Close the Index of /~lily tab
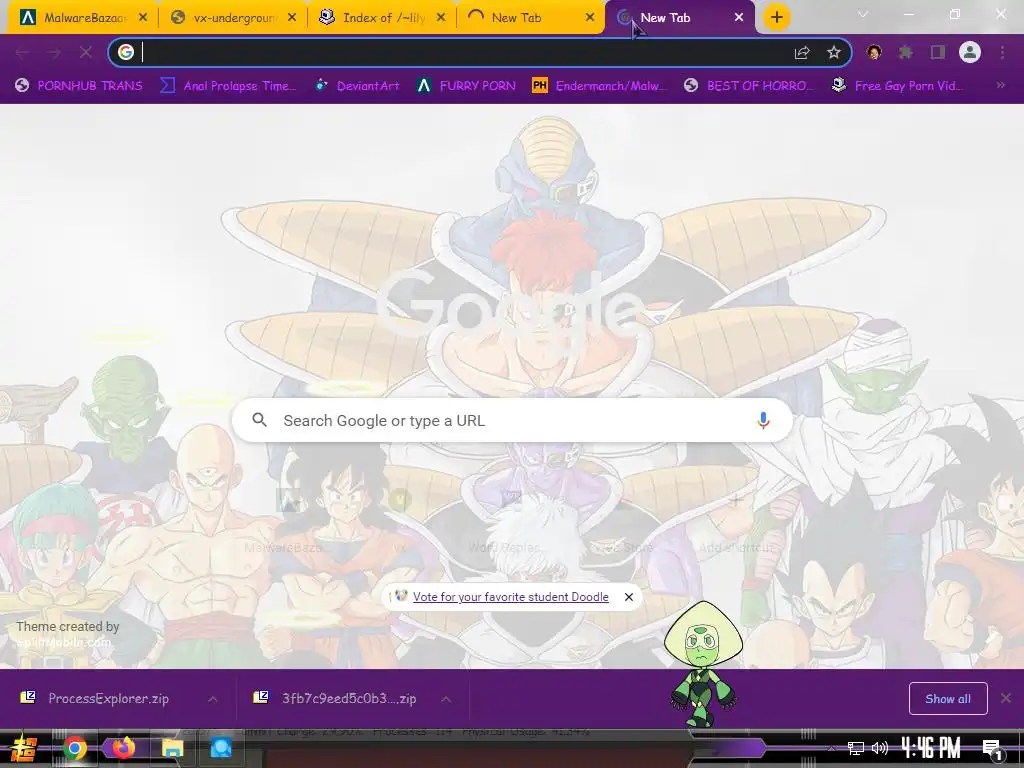 (441, 18)
